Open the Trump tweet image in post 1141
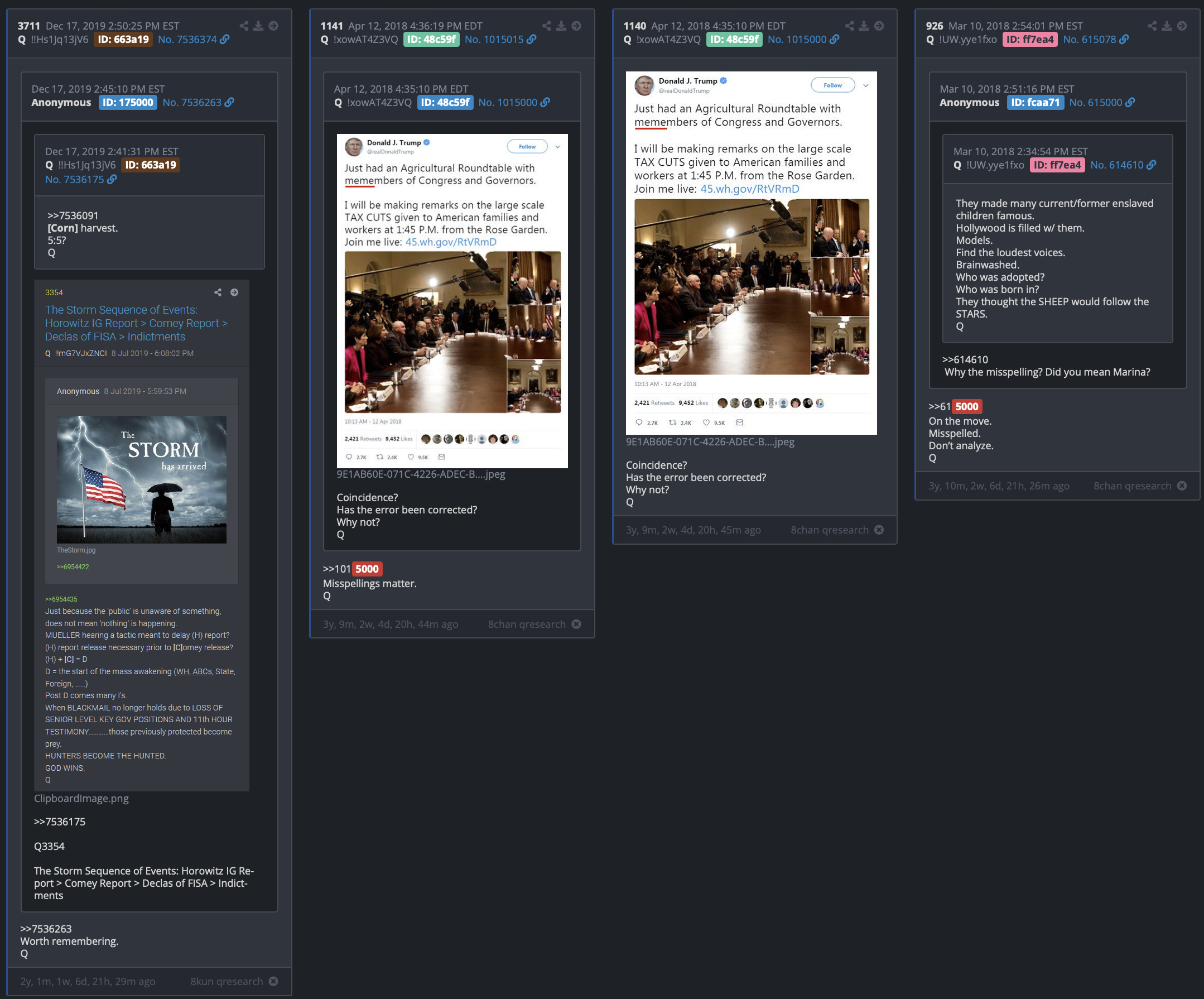Screen dimensions: 1204x999 point(452,301)
